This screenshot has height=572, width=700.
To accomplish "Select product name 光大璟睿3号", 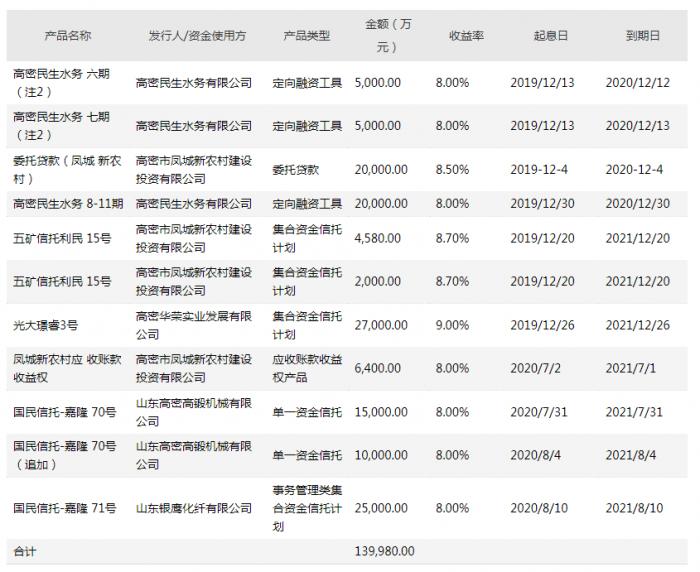I will pos(46,325).
